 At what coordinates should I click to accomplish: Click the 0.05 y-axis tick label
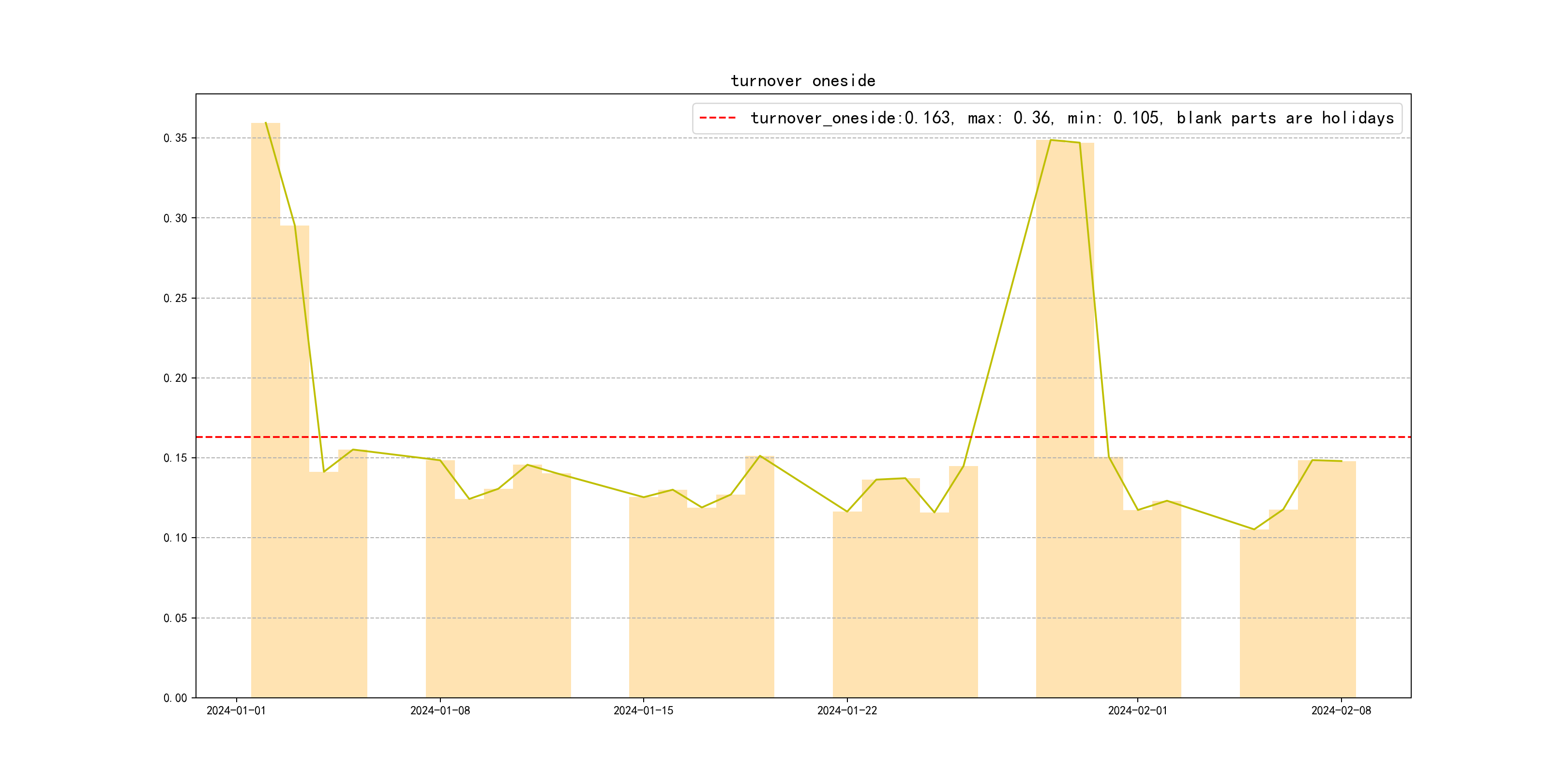pyautogui.click(x=175, y=618)
